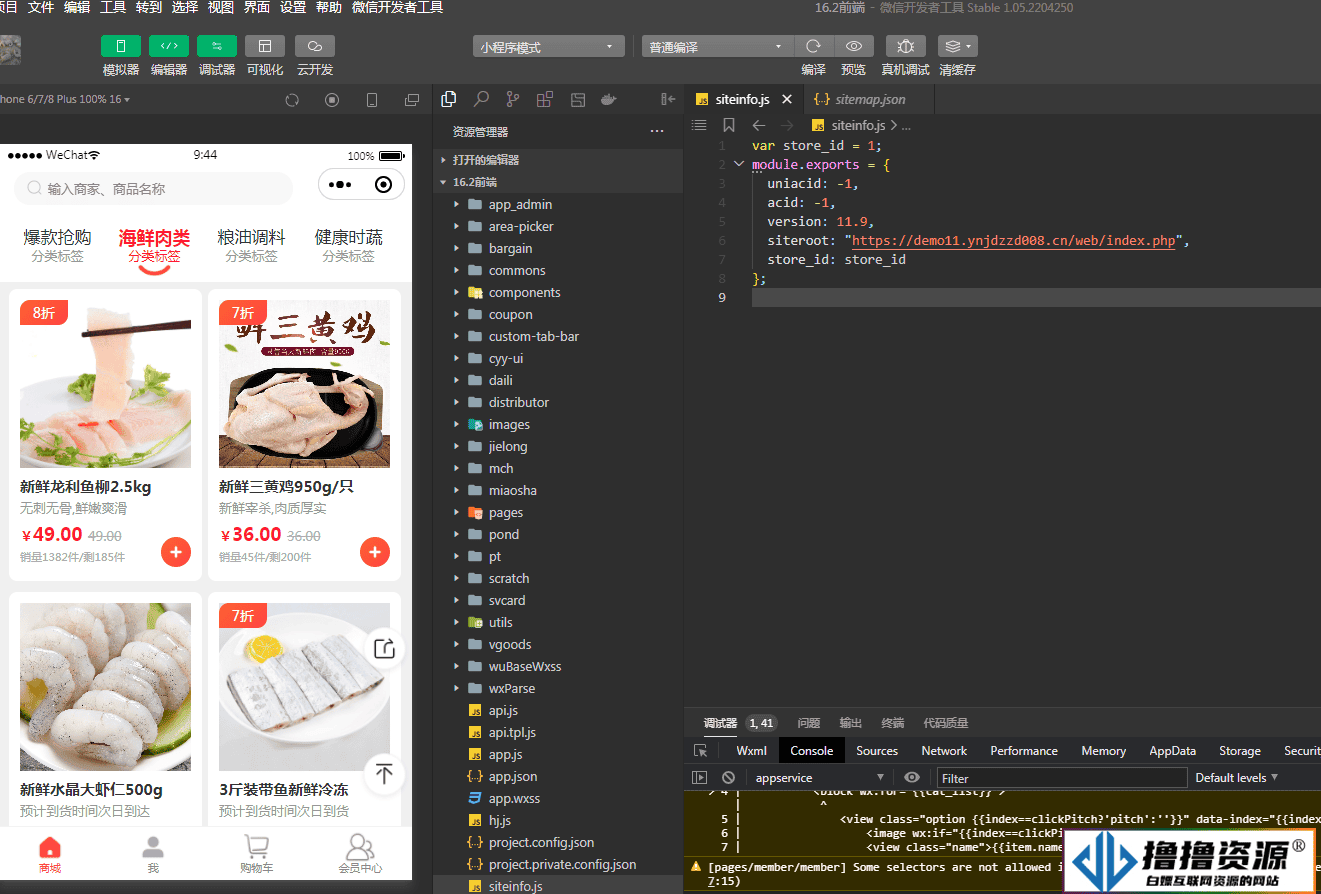The image size is (1321, 894).
Task: Select the 爆款抢购 category tab
Action: [57, 245]
